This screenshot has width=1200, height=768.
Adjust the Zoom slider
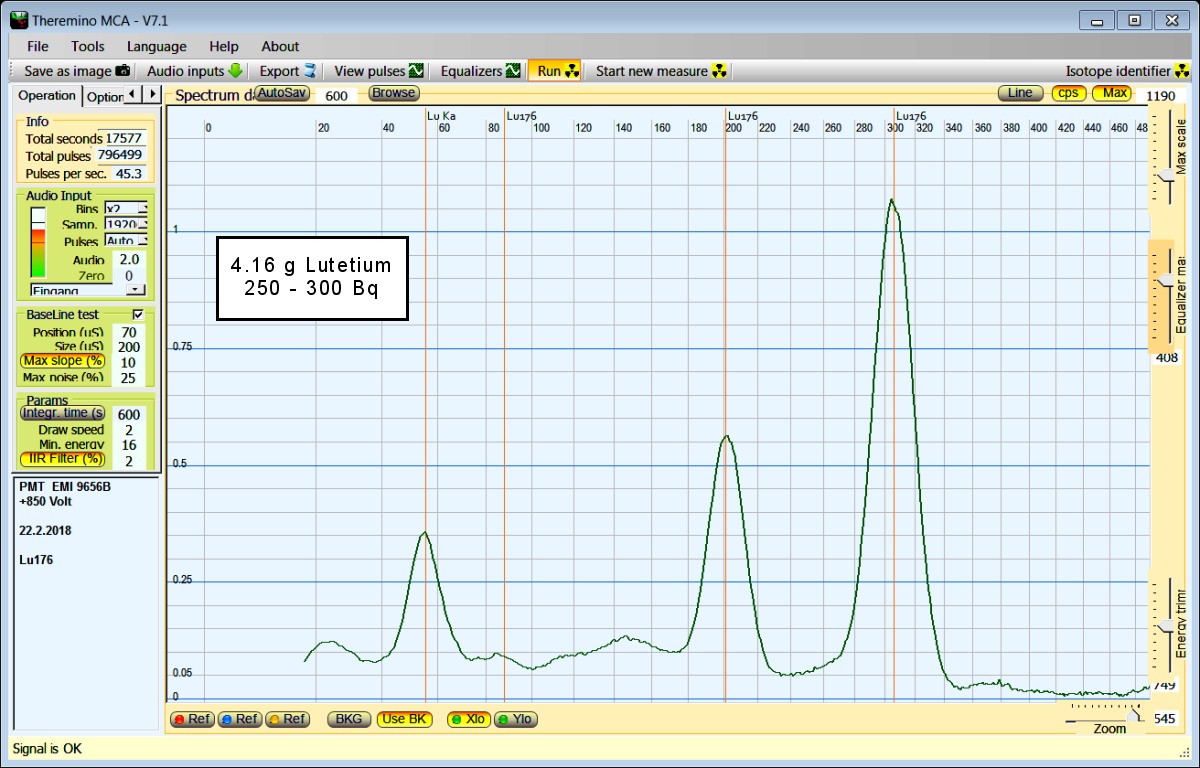(1133, 717)
